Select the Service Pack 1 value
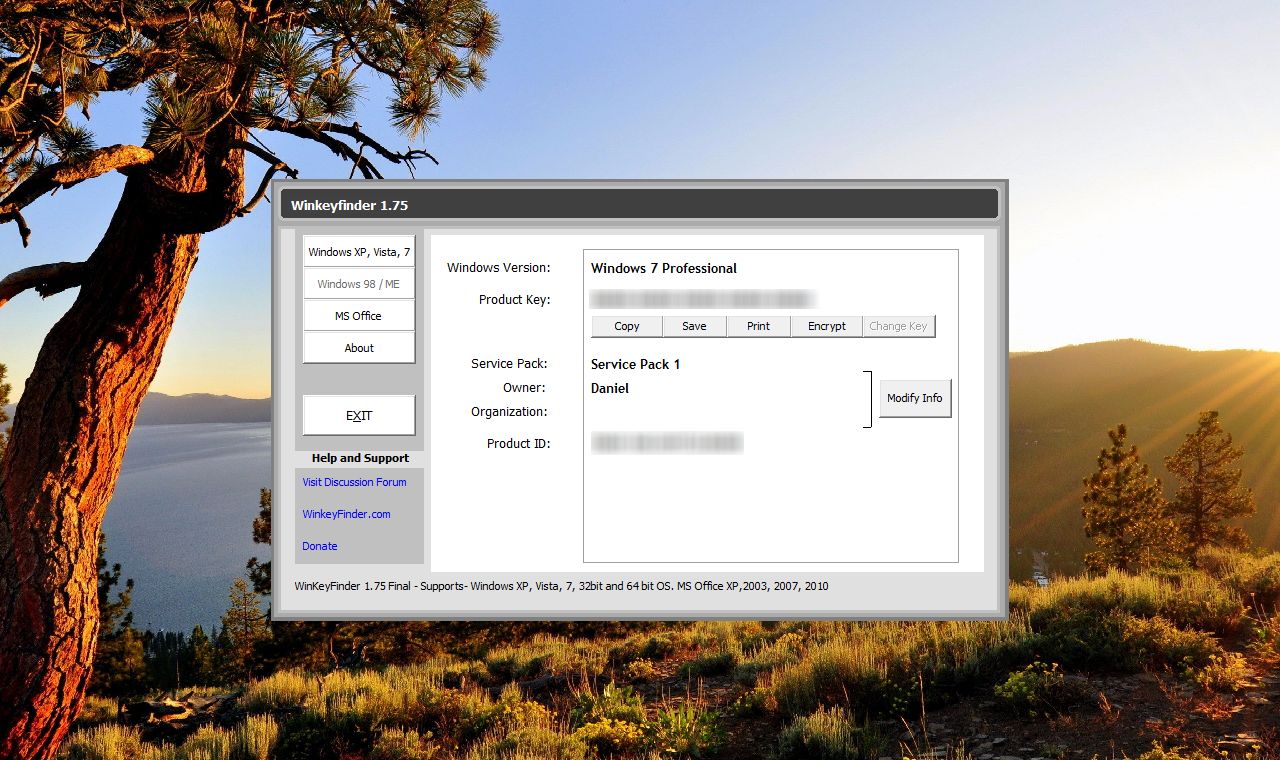 pos(636,364)
